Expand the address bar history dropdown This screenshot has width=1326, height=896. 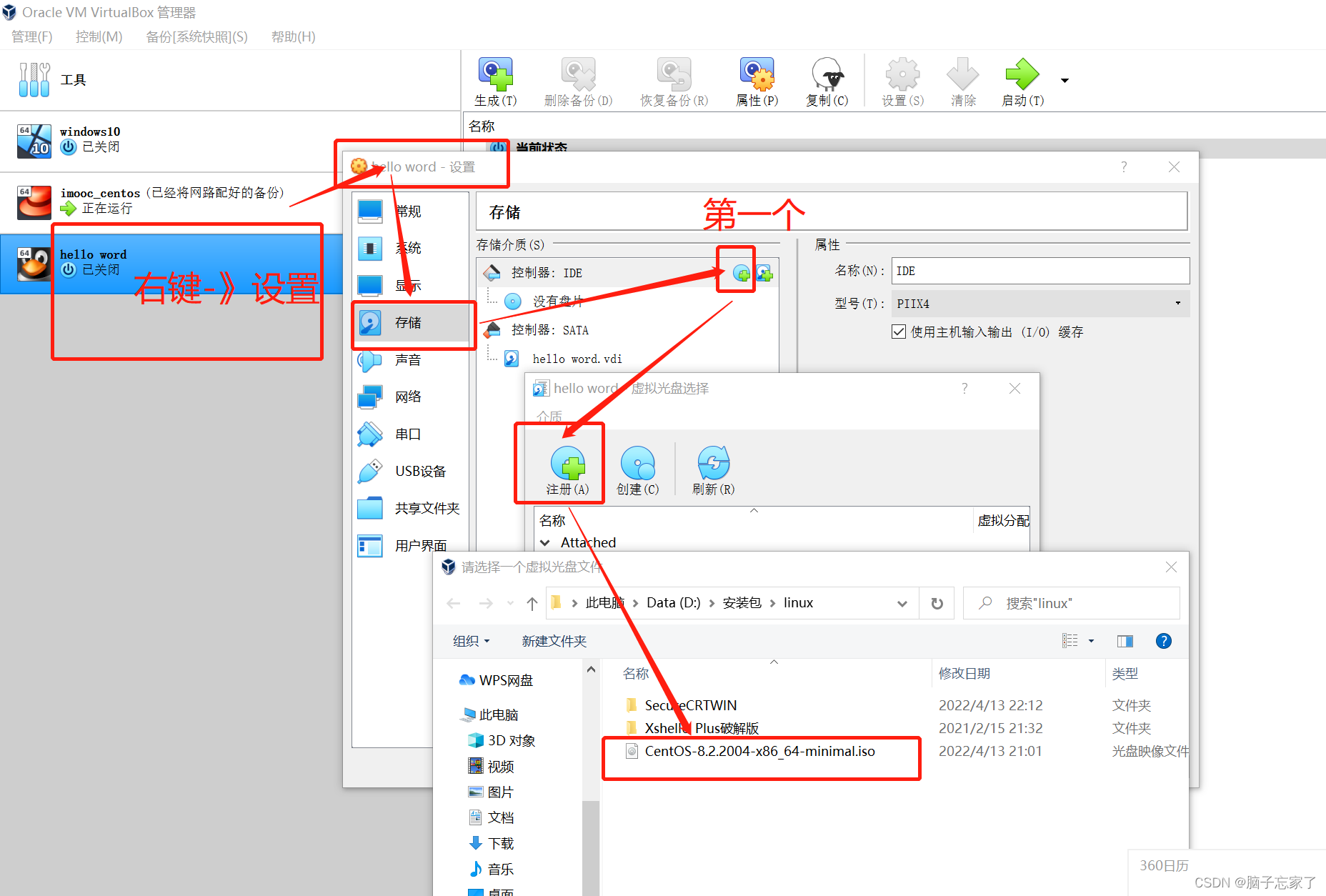pos(902,604)
